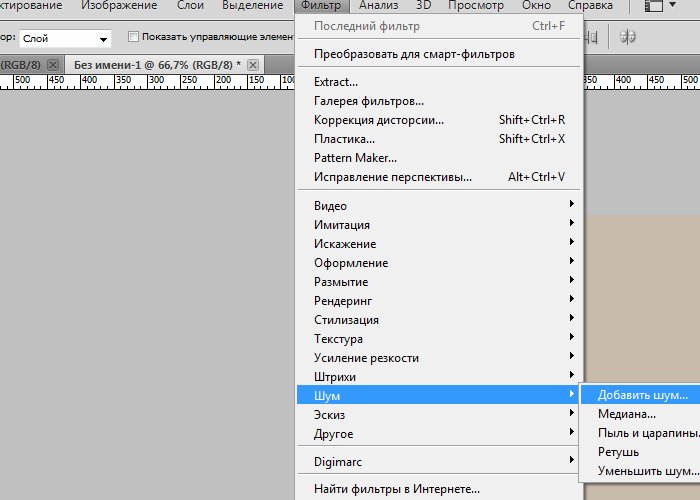Close the Без имени-1 document tab
This screenshot has width=700, height=500.
click(253, 65)
